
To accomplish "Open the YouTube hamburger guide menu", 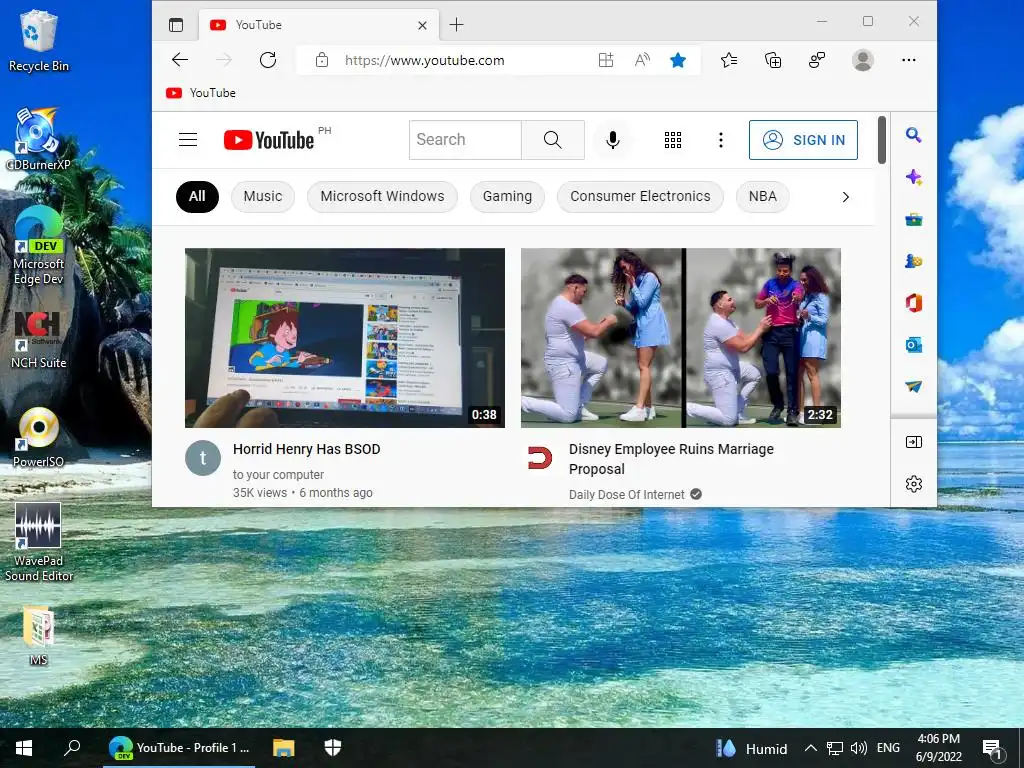I will tap(188, 140).
